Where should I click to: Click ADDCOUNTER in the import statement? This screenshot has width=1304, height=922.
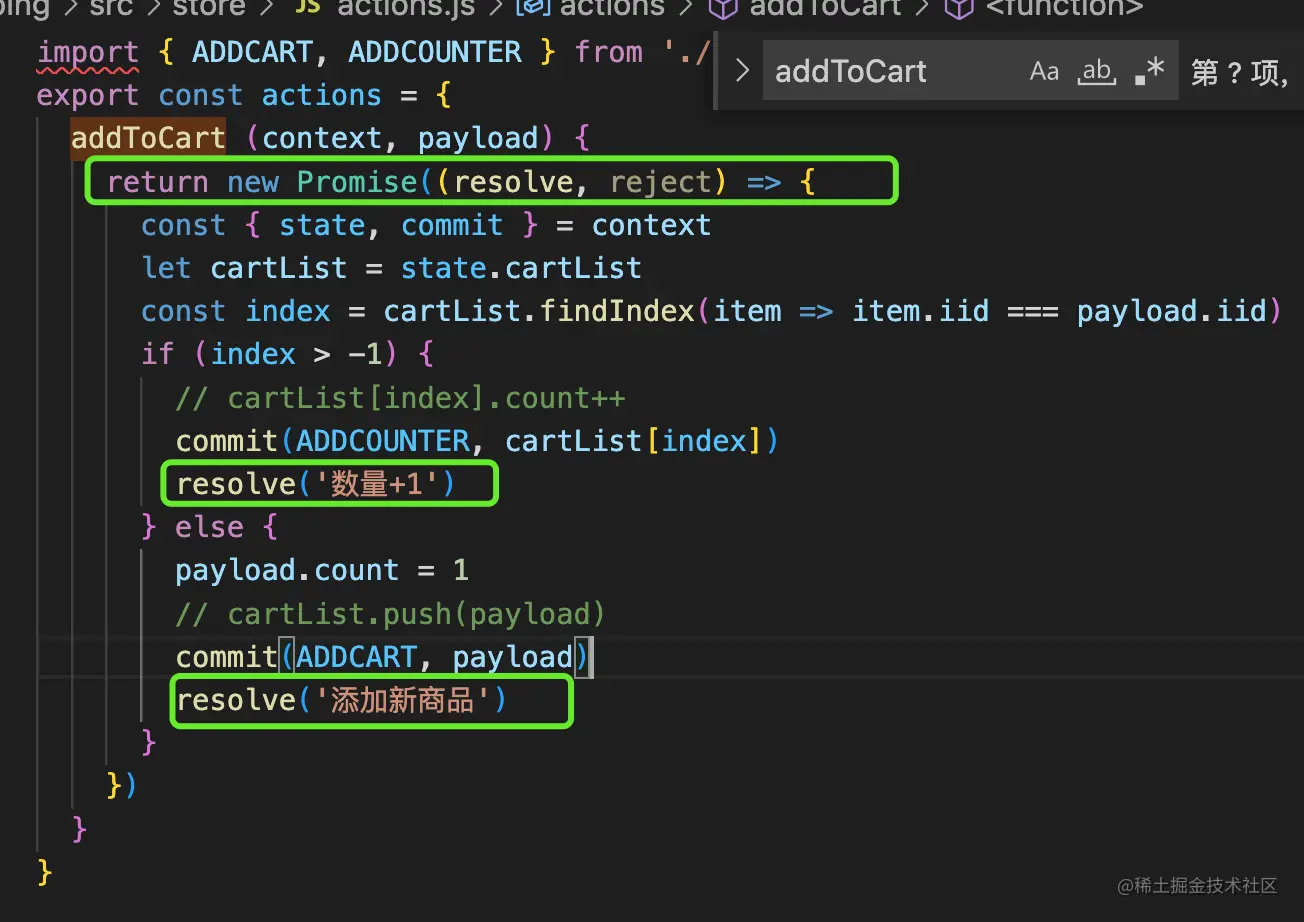tap(434, 52)
